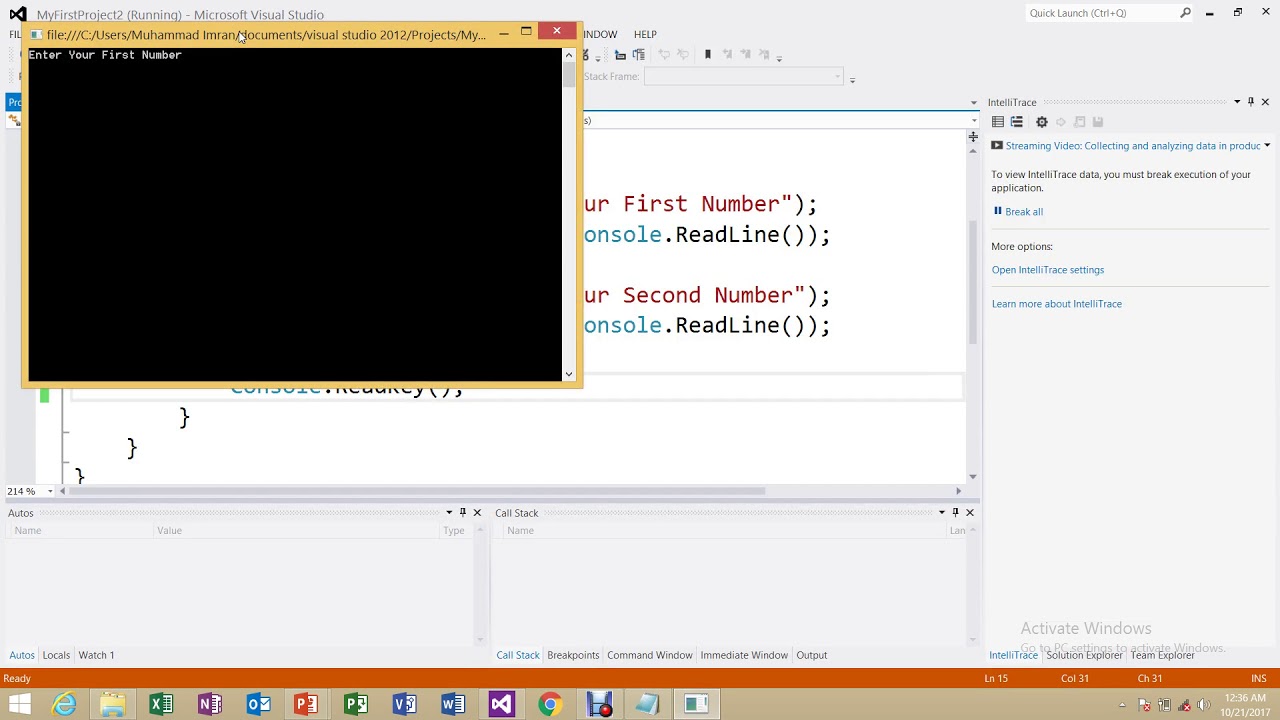Open Google Chrome from the taskbar

point(549,704)
